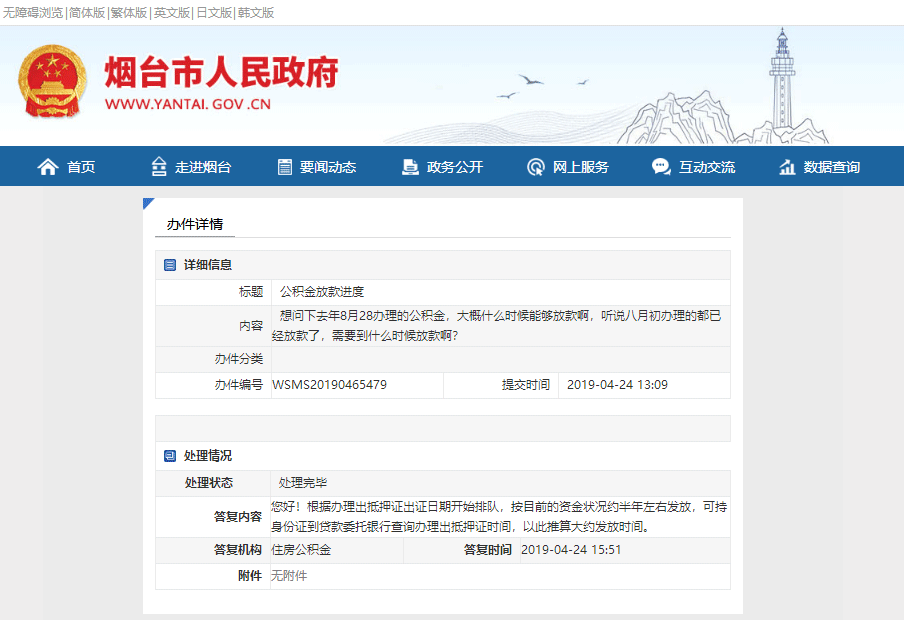The image size is (904, 620).
Task: Click the case number WSMS20190465479
Action: [x=329, y=385]
